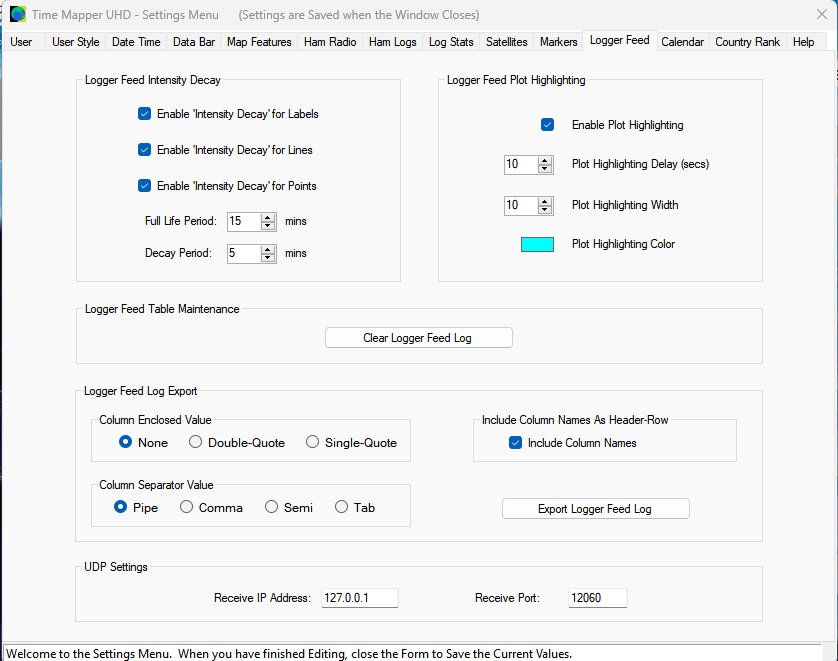
Task: Click the Time Mapper UHD app icon
Action: [x=18, y=14]
